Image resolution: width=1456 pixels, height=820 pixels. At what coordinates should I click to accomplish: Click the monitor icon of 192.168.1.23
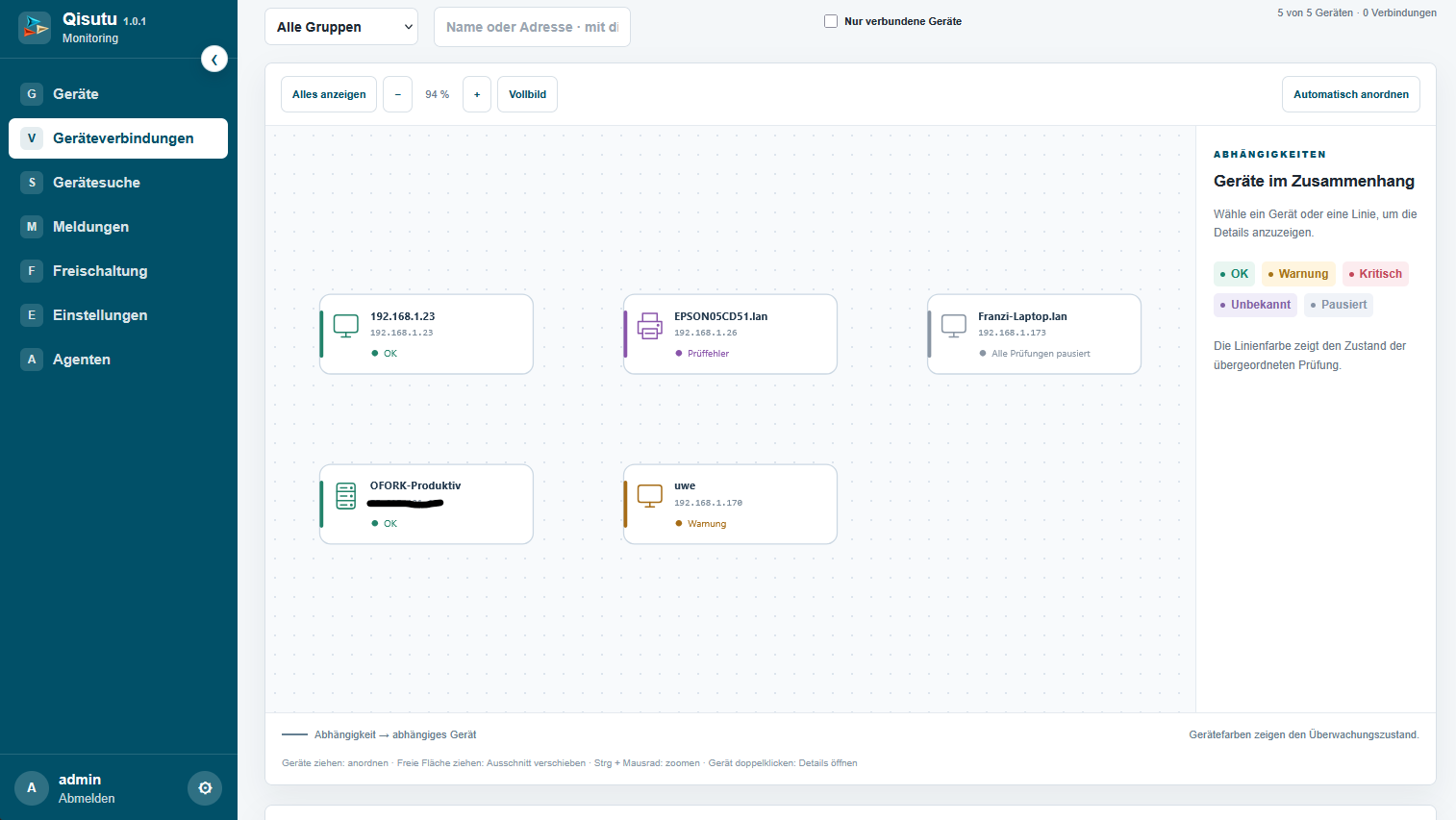(x=346, y=326)
